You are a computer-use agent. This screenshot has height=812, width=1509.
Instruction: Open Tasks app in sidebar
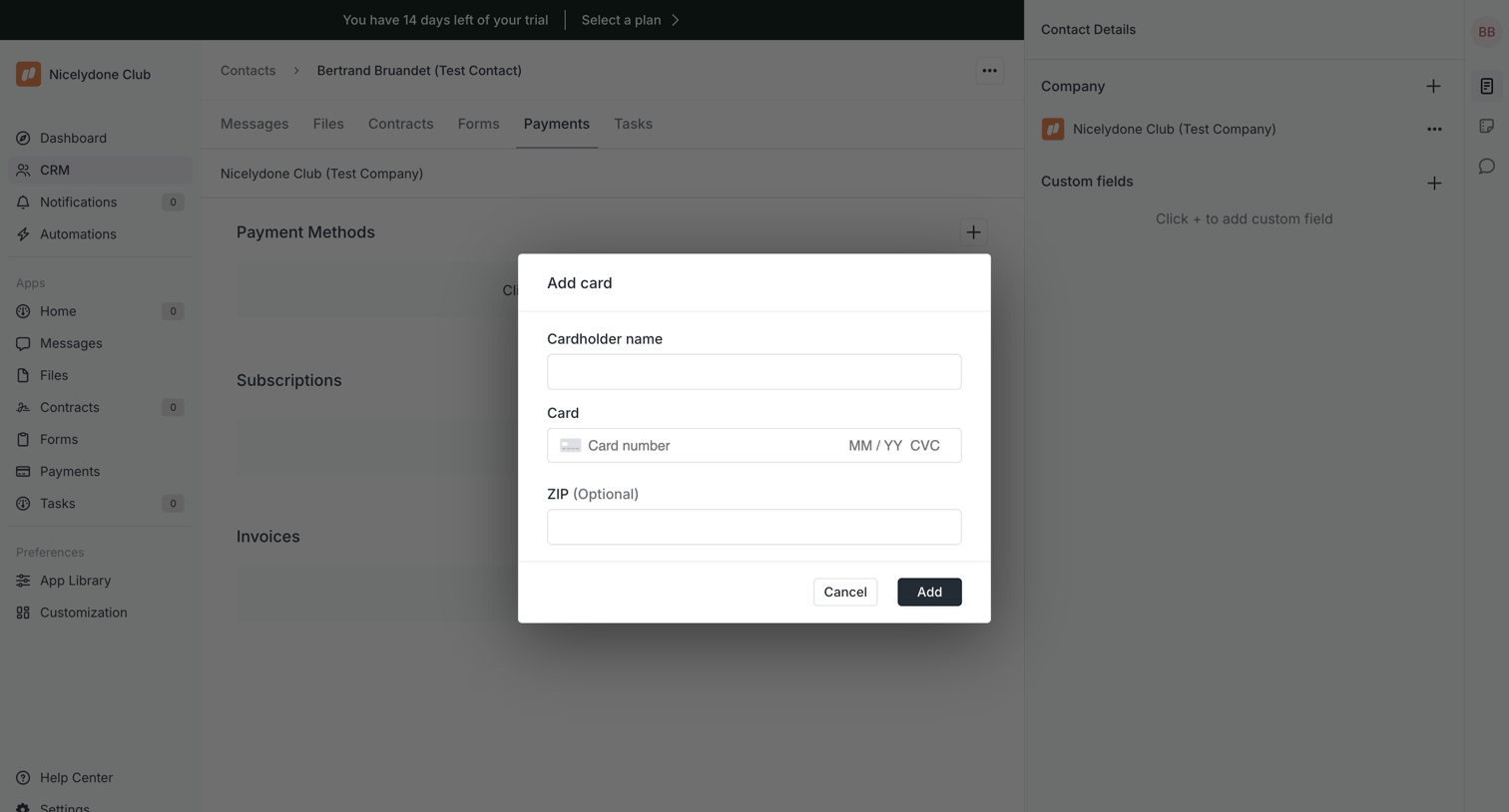(100, 503)
